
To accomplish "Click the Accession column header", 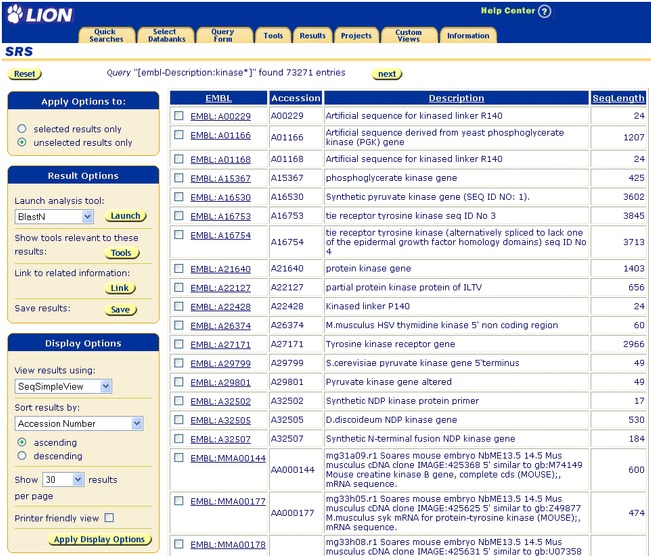I will [296, 98].
